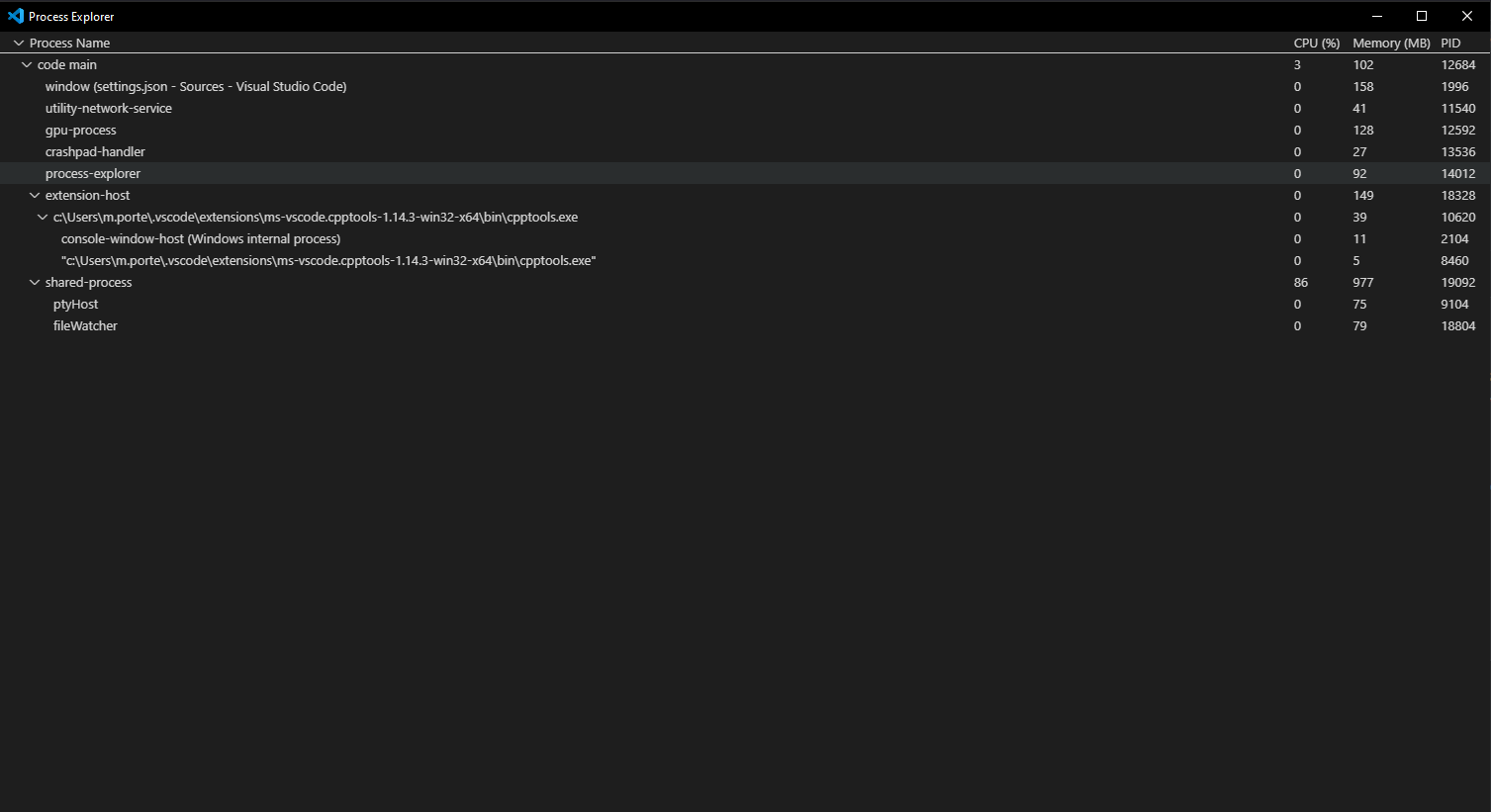Collapse the extension-host tree node
This screenshot has height=812, width=1491.
point(35,195)
